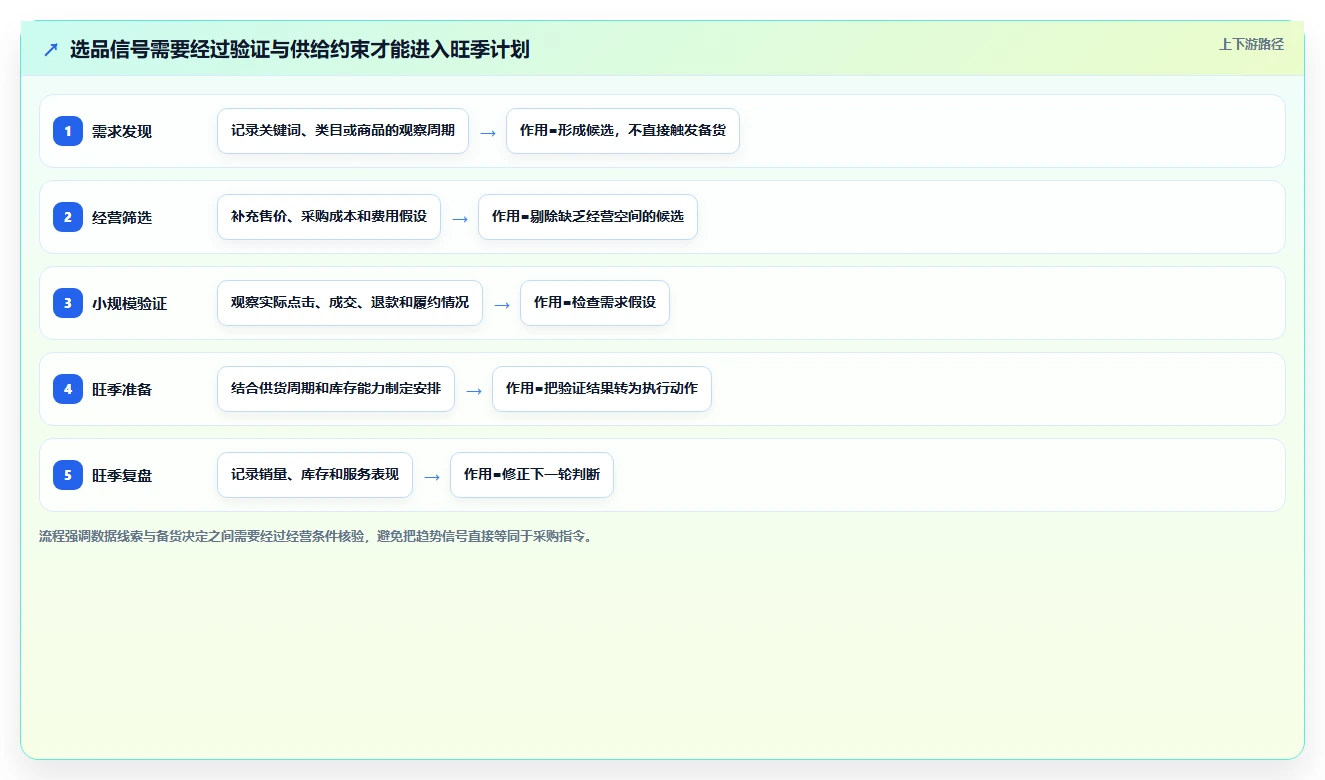1325x780 pixels.
Task: Click the 小规模验证 step title
Action: (x=129, y=303)
